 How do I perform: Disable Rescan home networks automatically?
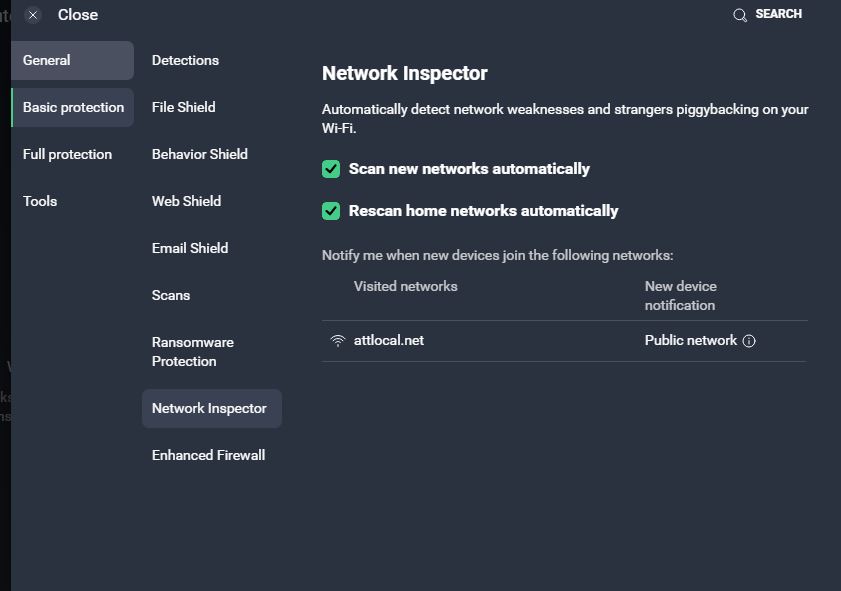(x=330, y=211)
